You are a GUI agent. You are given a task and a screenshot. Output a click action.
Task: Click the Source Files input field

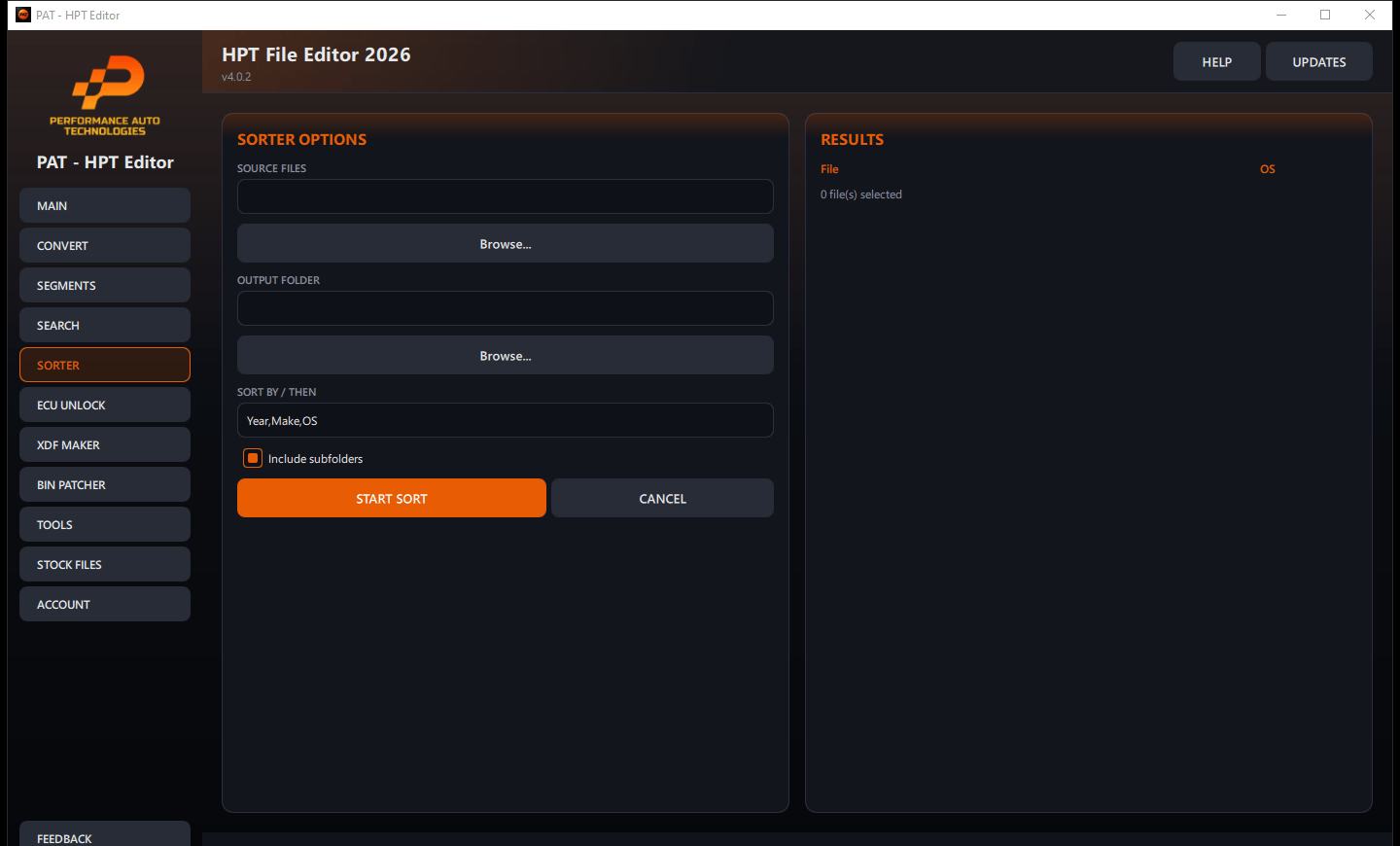pyautogui.click(x=506, y=196)
